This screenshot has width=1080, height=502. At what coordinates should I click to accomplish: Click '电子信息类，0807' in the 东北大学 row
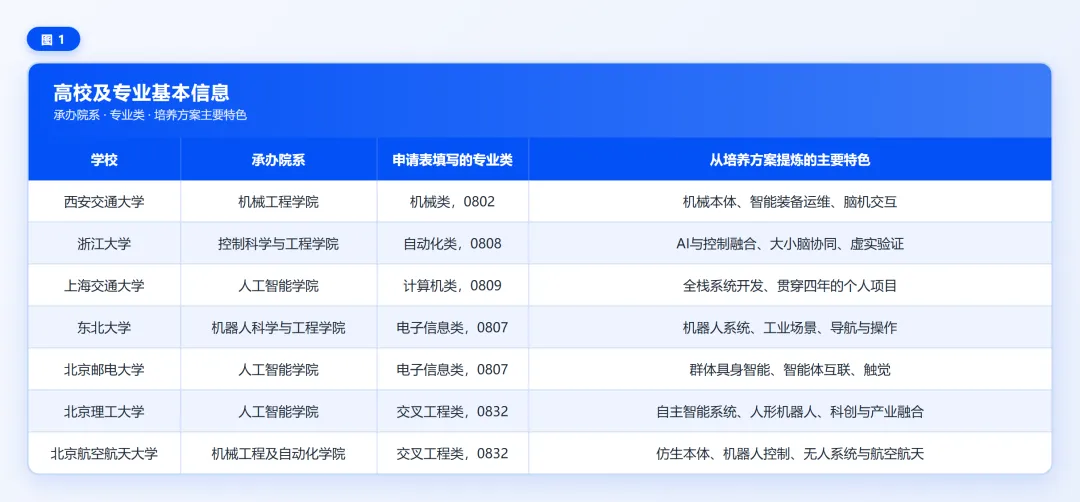click(x=453, y=328)
